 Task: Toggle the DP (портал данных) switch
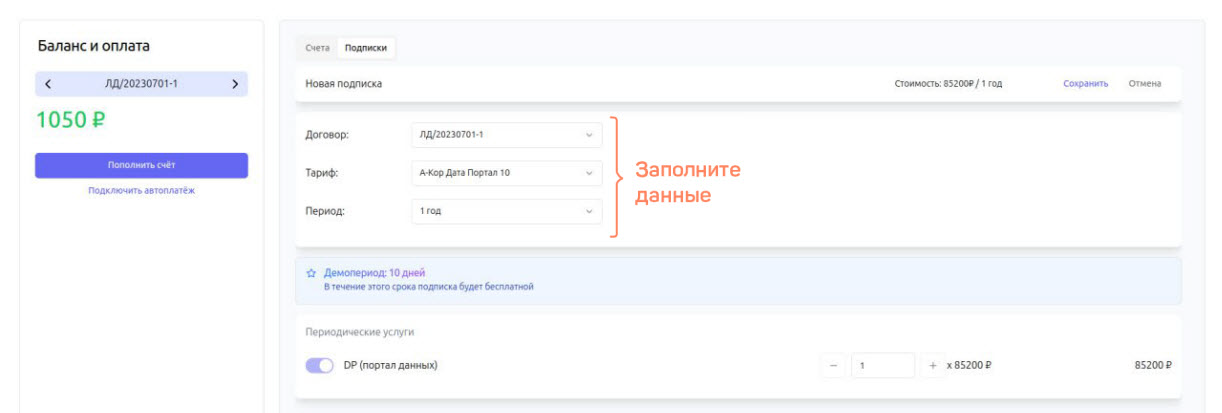[319, 366]
